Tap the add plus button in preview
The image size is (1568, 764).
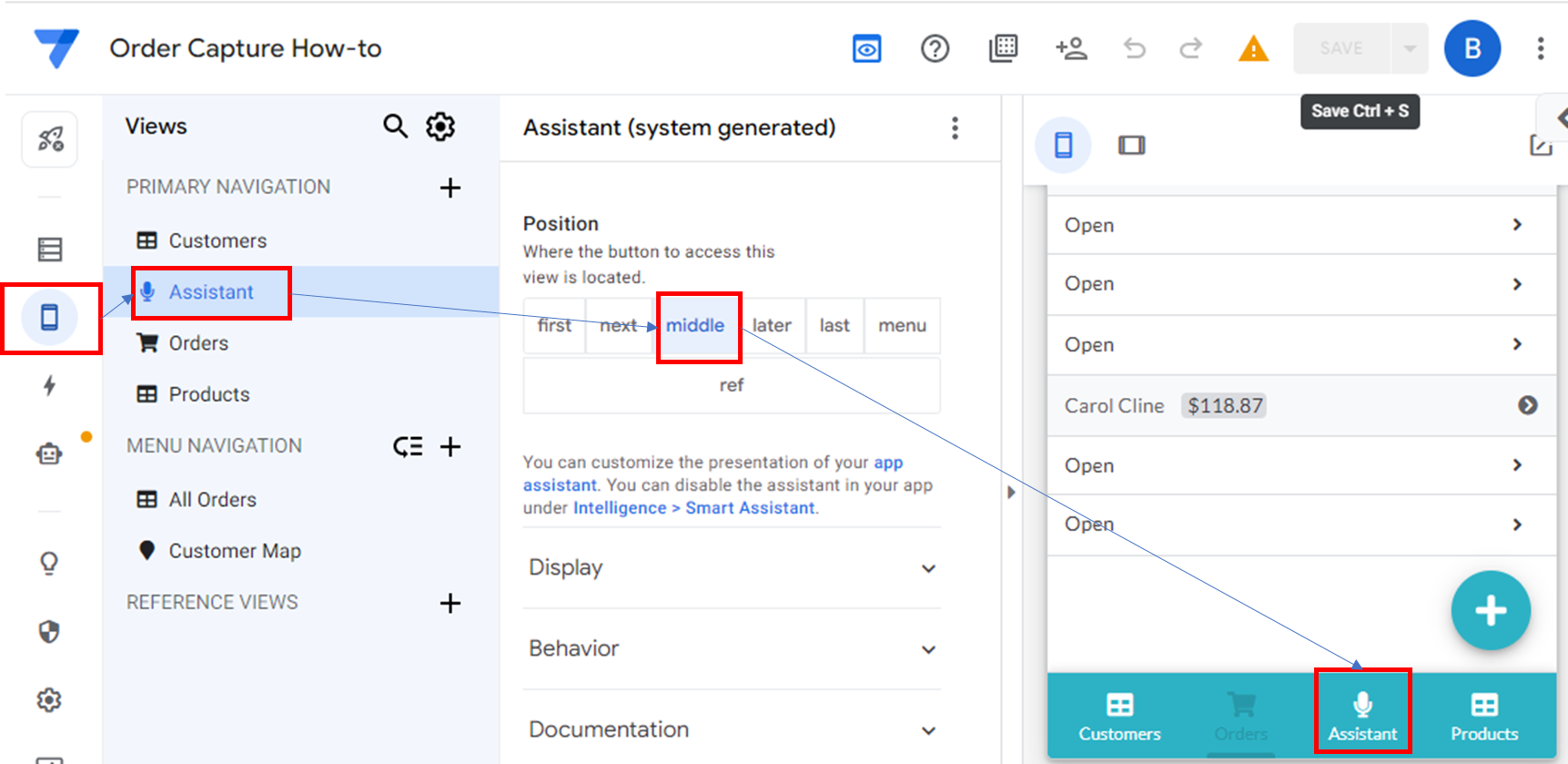tap(1490, 610)
